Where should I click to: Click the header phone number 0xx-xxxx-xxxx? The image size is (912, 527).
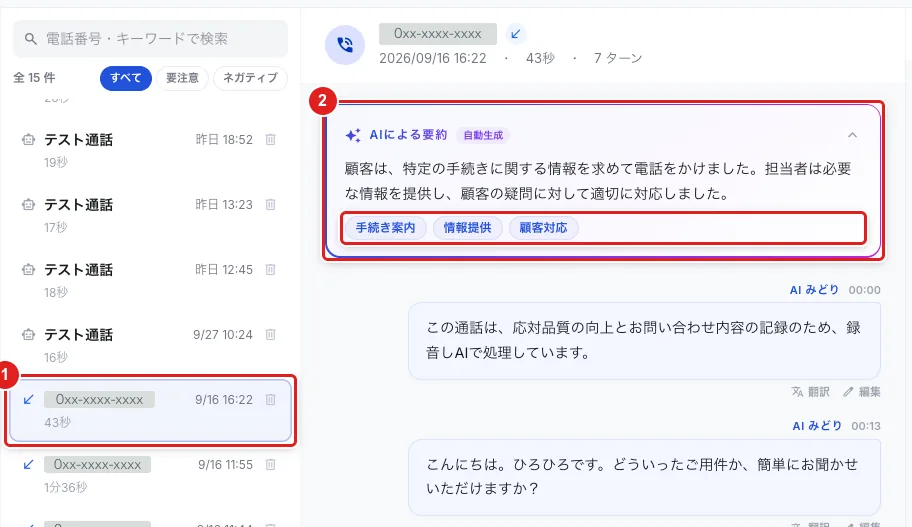pos(438,34)
